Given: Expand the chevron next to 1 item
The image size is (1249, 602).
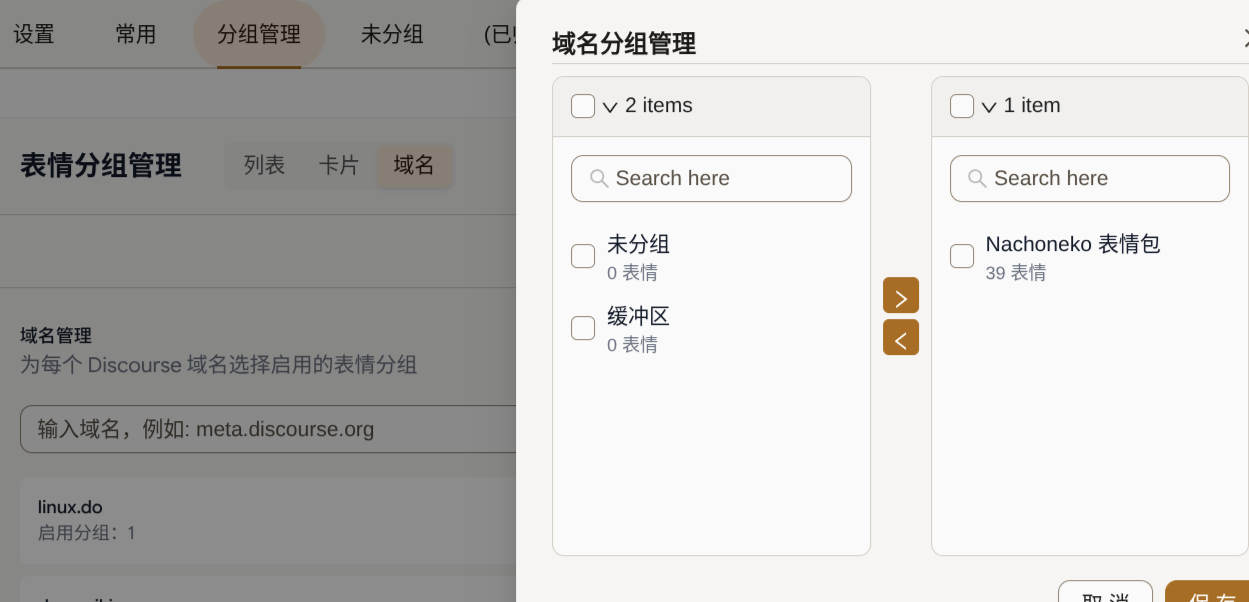Looking at the screenshot, I should click(x=989, y=107).
